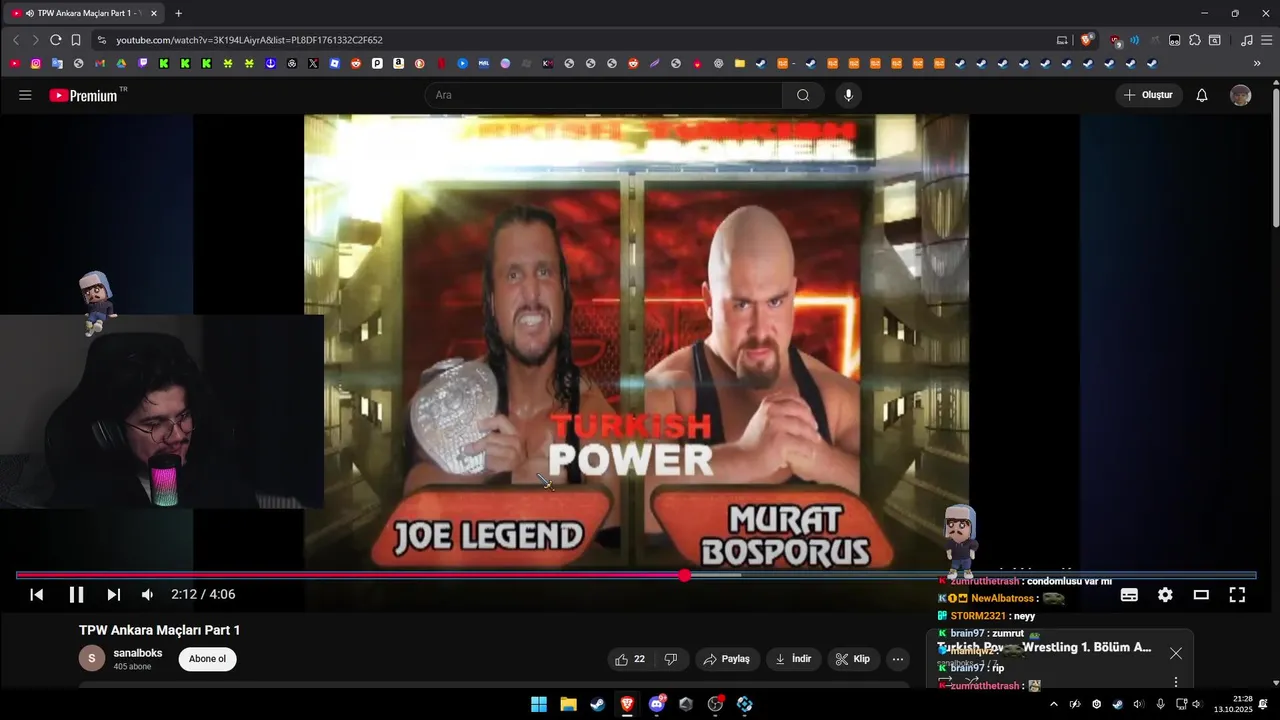Seek using the red progress bar scrubber
Viewport: 1280px width, 720px height.
684,575
